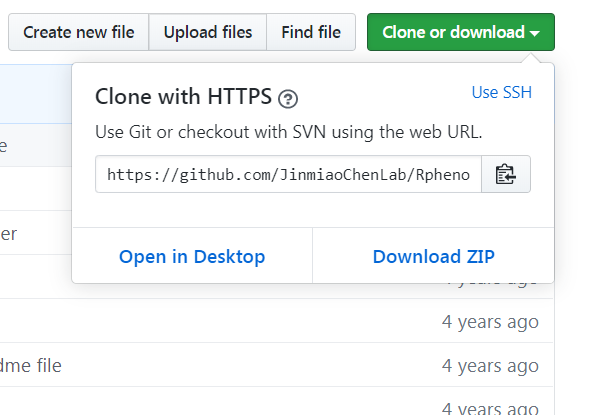This screenshot has width=616, height=415.
Task: Click the bottom cut-off "4 years ago" timestamp
Action: [490, 408]
